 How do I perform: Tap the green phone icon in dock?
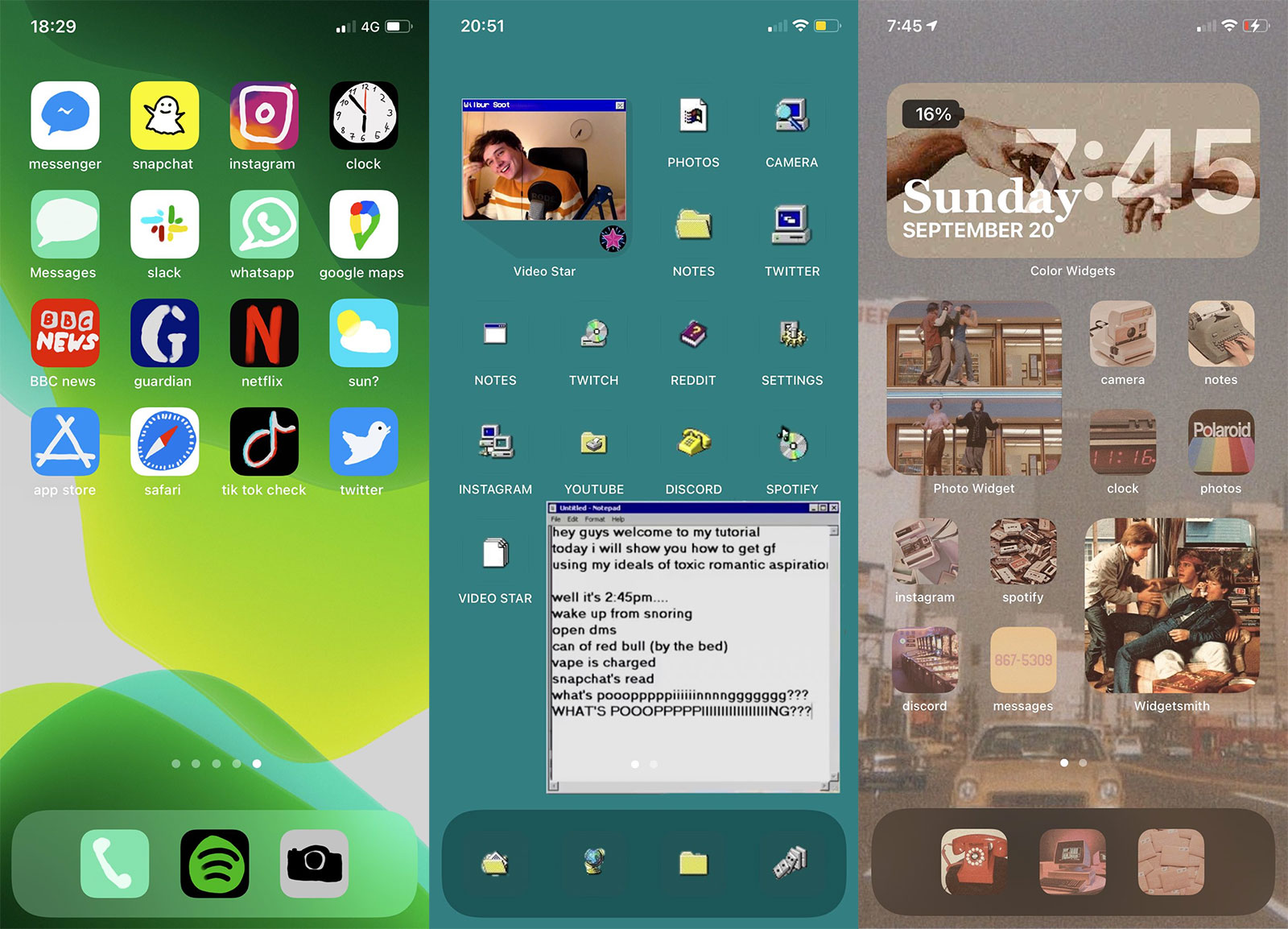tap(115, 864)
